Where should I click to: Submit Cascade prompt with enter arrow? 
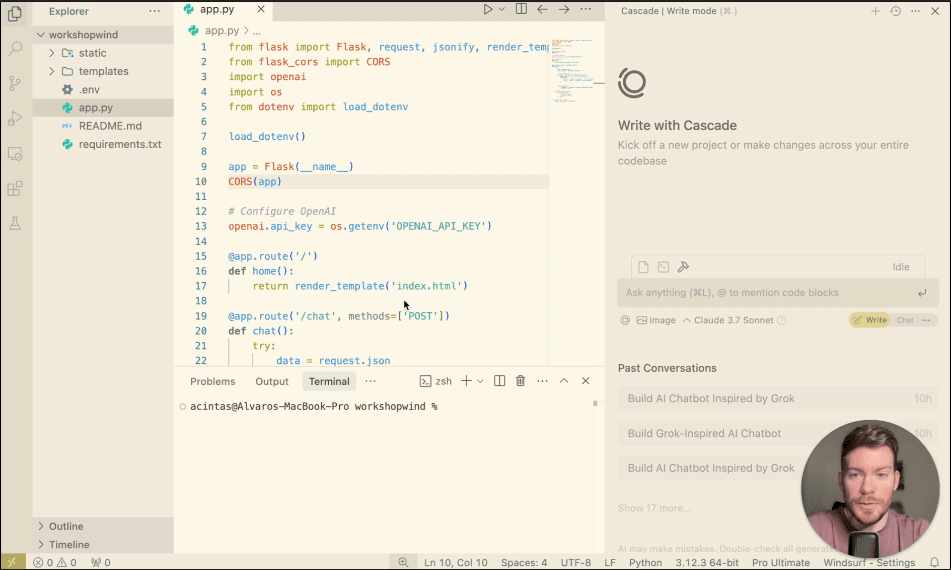(922, 293)
